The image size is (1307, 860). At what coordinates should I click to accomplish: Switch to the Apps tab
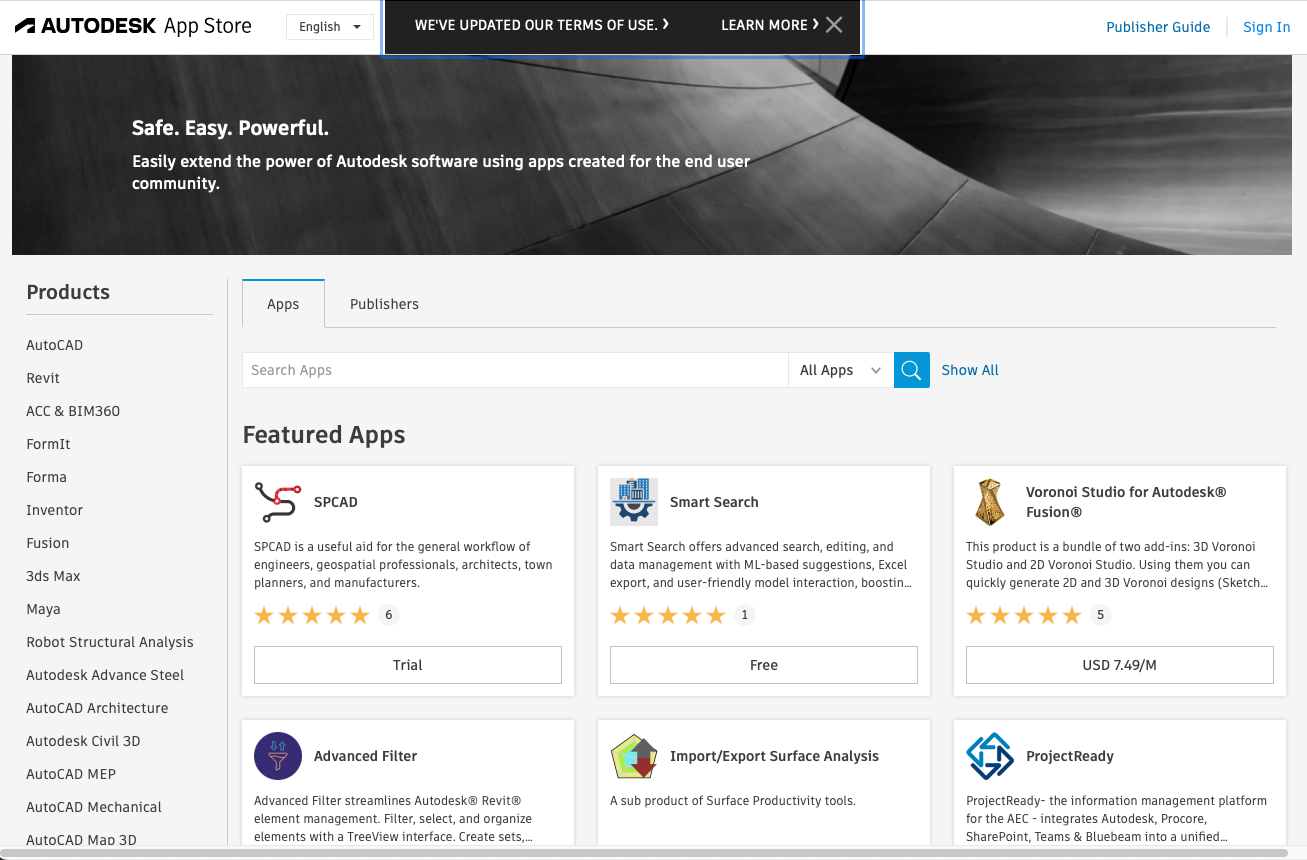point(283,304)
